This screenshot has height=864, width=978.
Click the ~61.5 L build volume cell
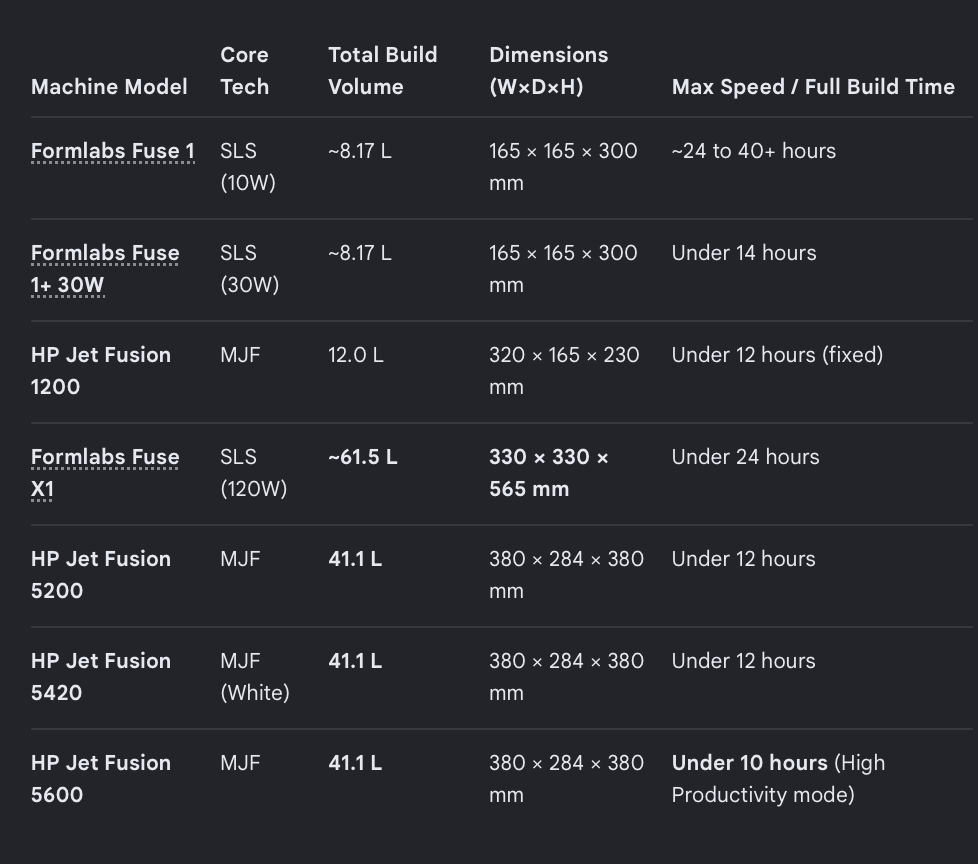[363, 457]
